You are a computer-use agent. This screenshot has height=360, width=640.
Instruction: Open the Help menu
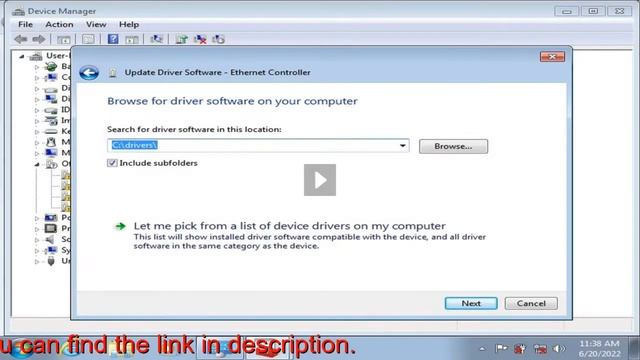pyautogui.click(x=129, y=24)
